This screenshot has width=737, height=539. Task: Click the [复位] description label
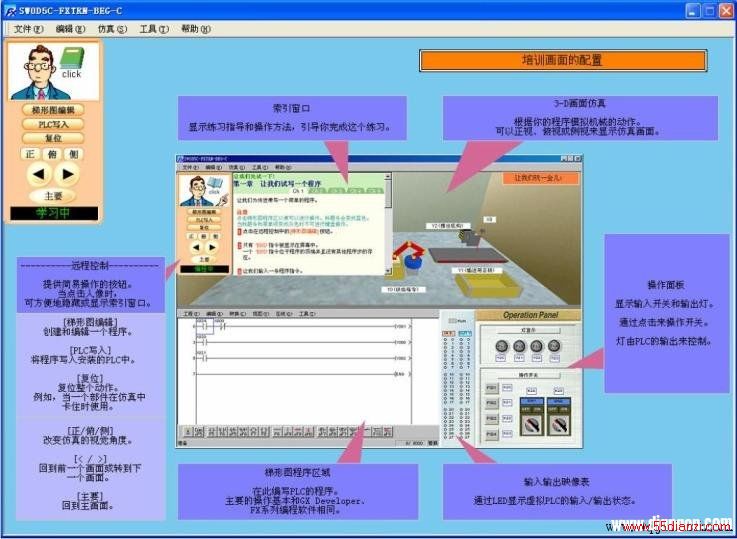pos(89,378)
